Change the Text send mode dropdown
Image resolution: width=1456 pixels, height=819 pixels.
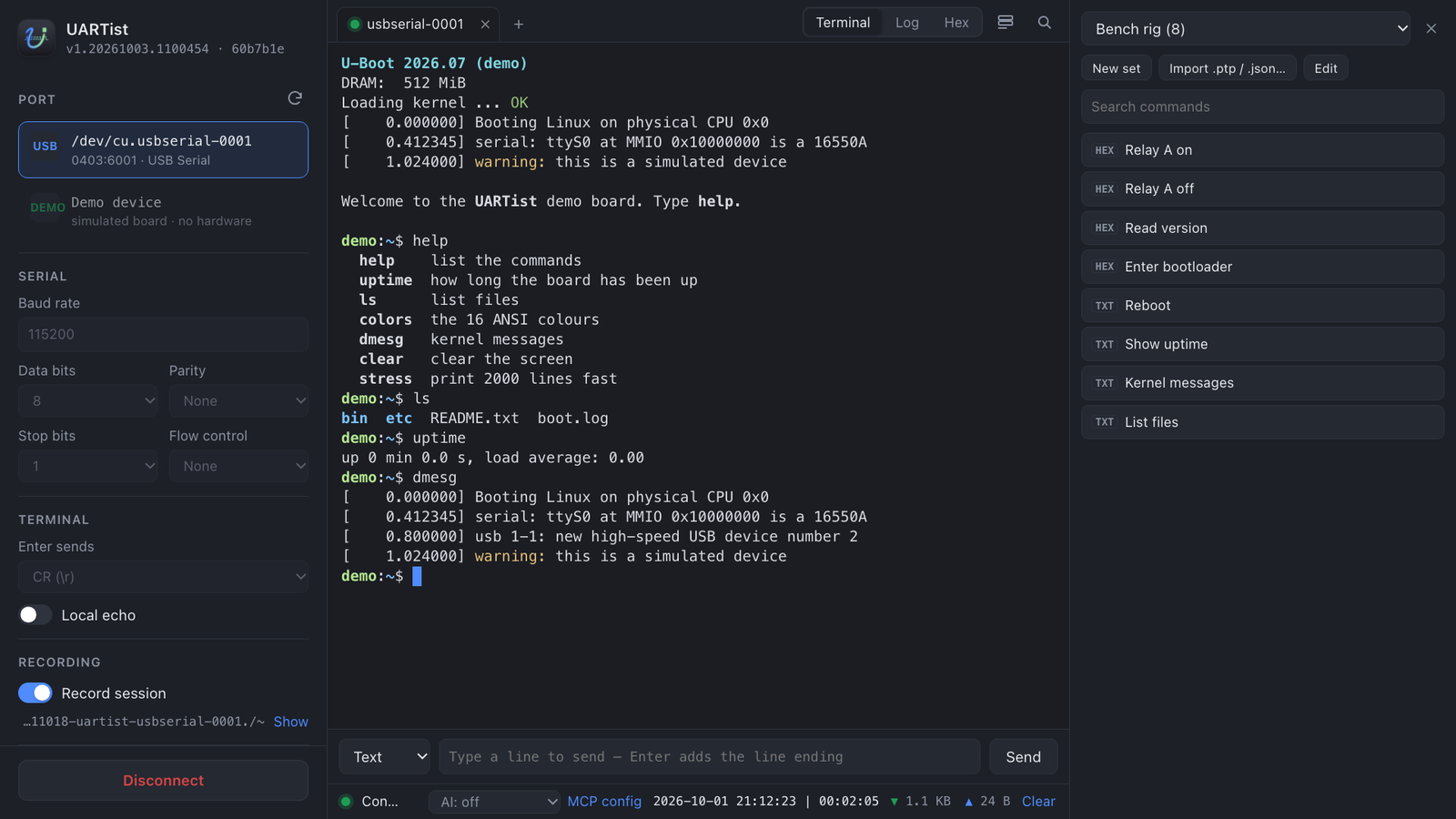click(x=384, y=757)
